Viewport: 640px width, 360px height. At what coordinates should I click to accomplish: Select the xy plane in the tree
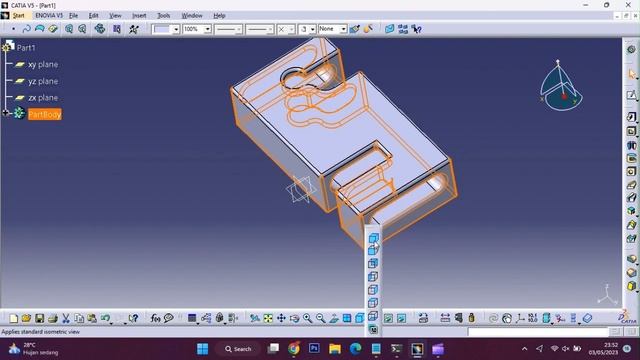click(x=43, y=64)
